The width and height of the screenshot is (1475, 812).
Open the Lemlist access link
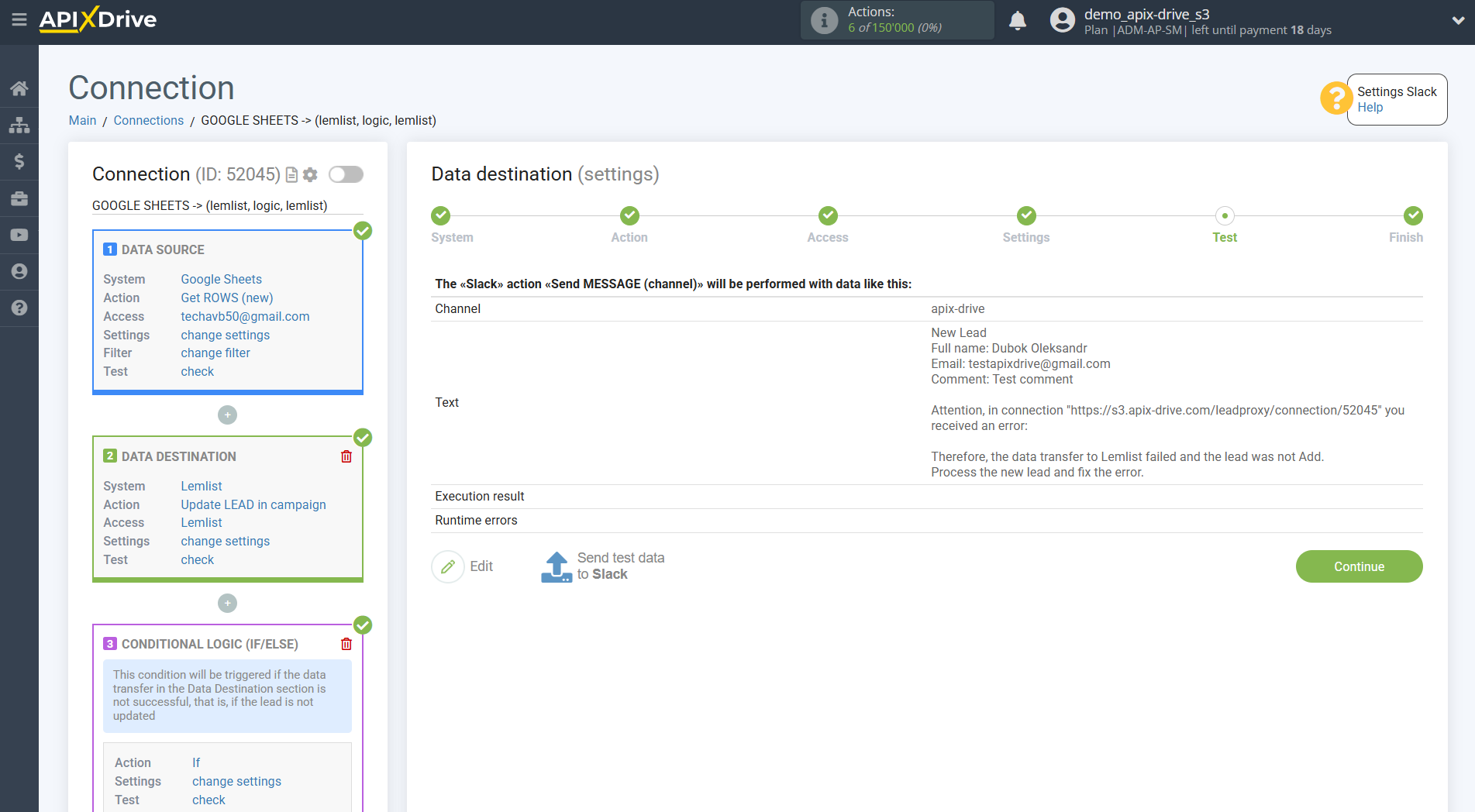(202, 522)
